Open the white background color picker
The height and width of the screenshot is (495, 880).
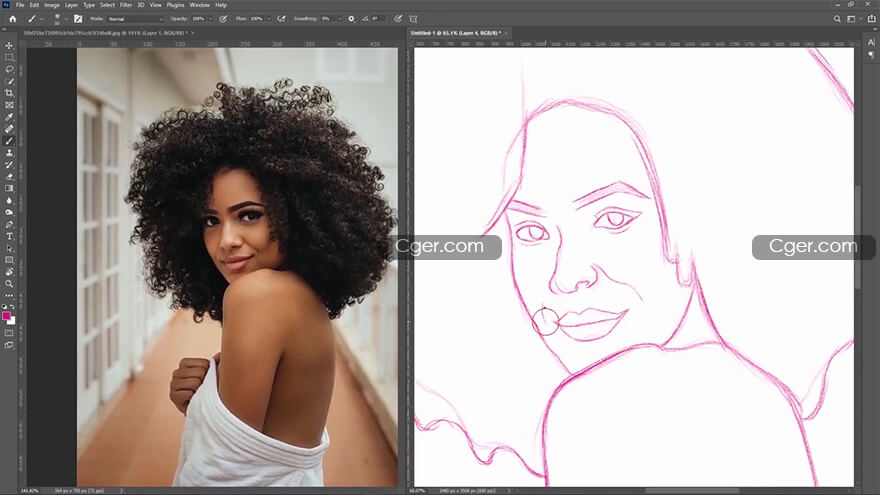pos(12,321)
